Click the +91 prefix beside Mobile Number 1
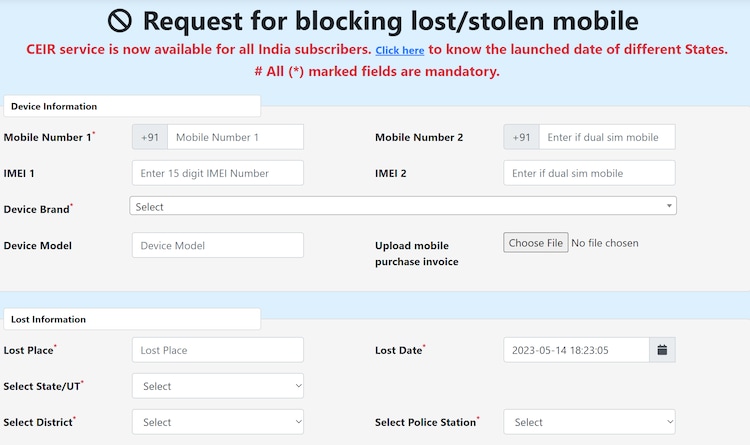This screenshot has width=750, height=445. 150,137
